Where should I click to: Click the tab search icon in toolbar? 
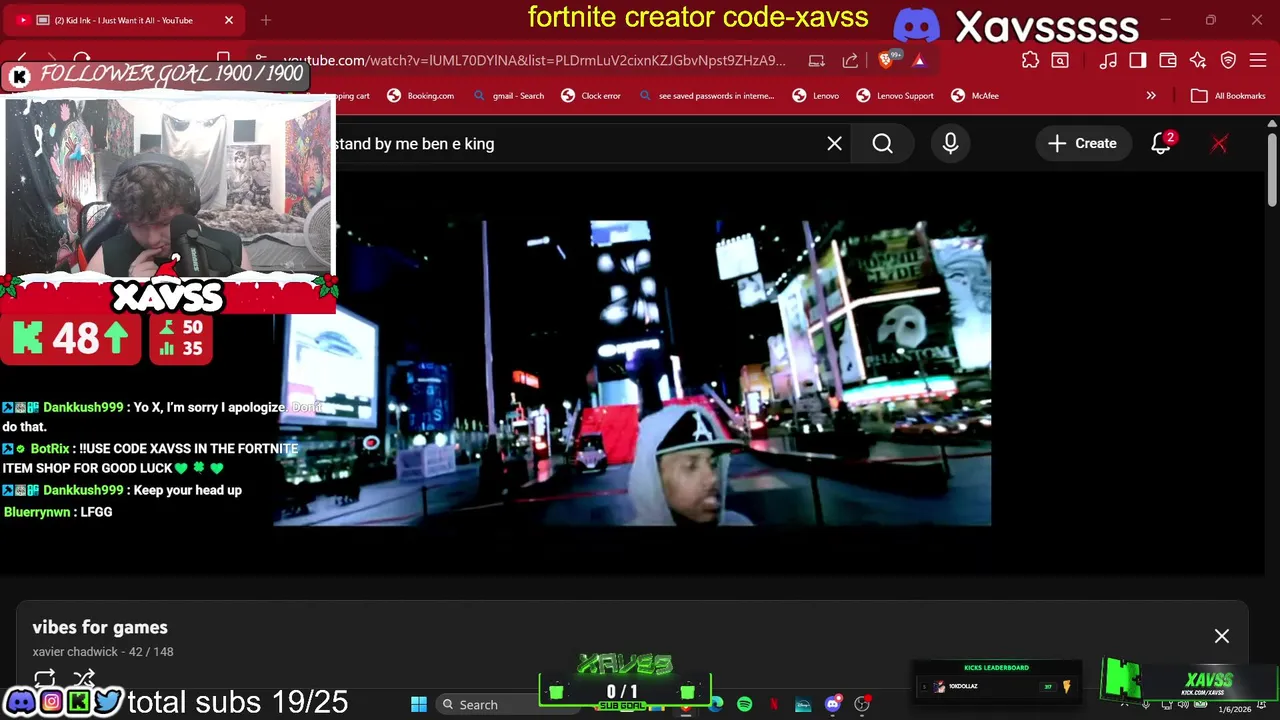pyautogui.click(x=1059, y=61)
